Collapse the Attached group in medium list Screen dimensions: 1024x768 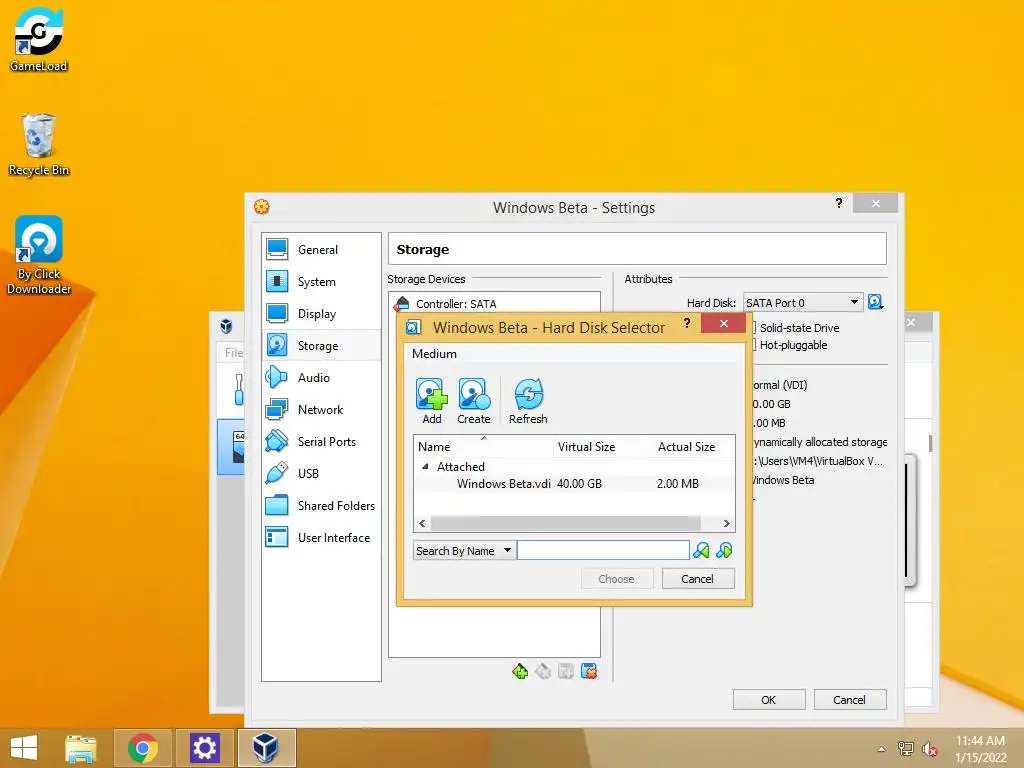point(425,466)
